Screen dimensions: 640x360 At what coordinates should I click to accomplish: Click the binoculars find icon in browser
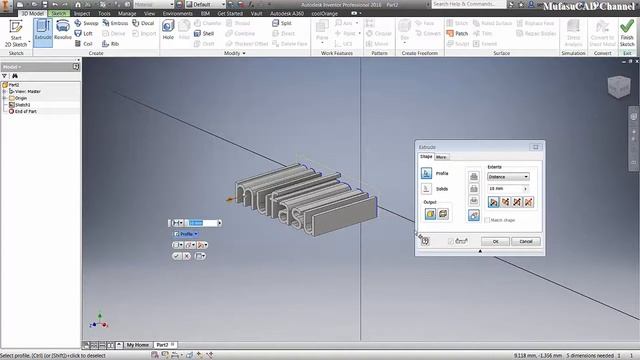(15, 76)
